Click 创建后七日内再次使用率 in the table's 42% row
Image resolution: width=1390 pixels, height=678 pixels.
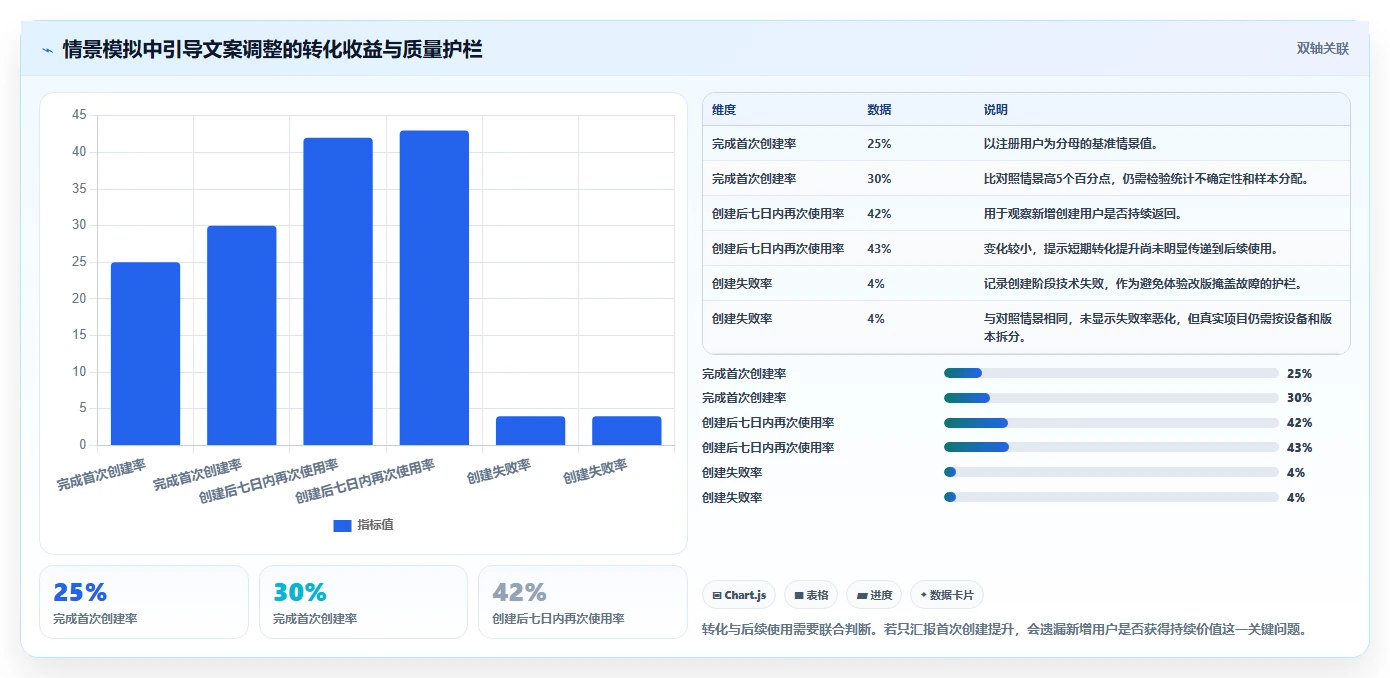click(778, 214)
